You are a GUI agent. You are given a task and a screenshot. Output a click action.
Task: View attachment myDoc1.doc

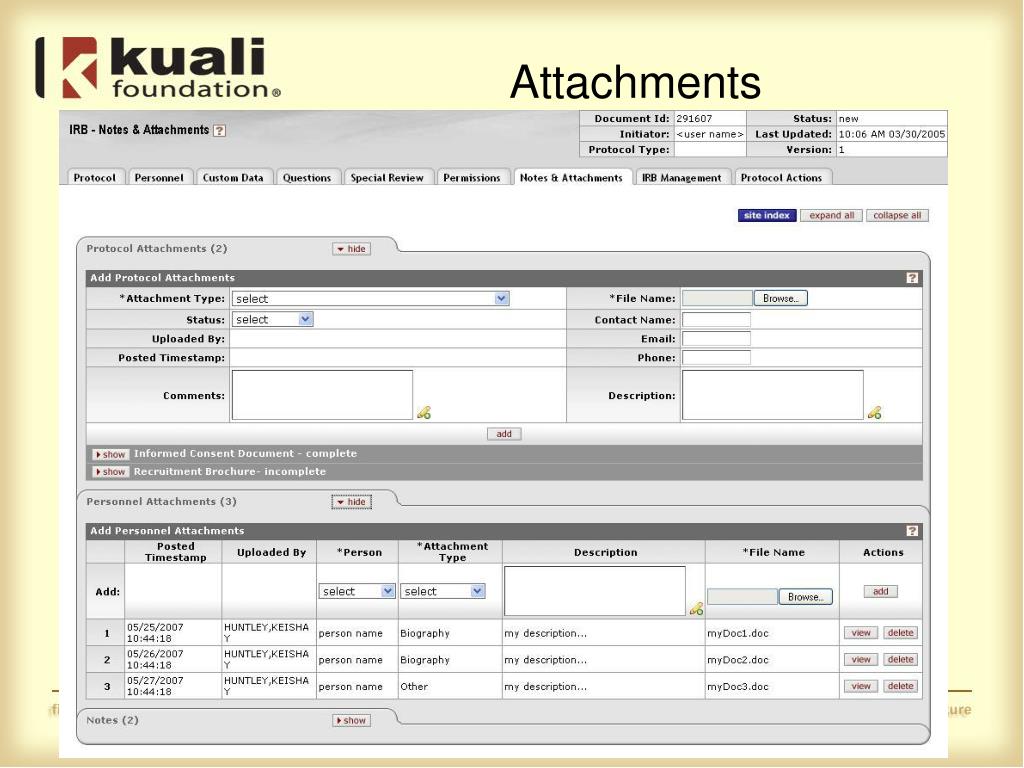pyautogui.click(x=861, y=633)
